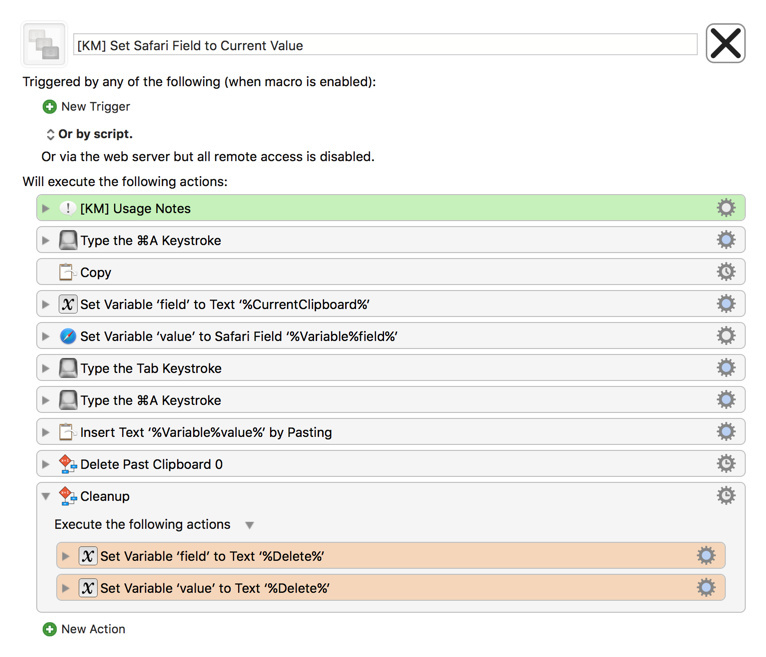Click the macro name text field

(x=385, y=45)
